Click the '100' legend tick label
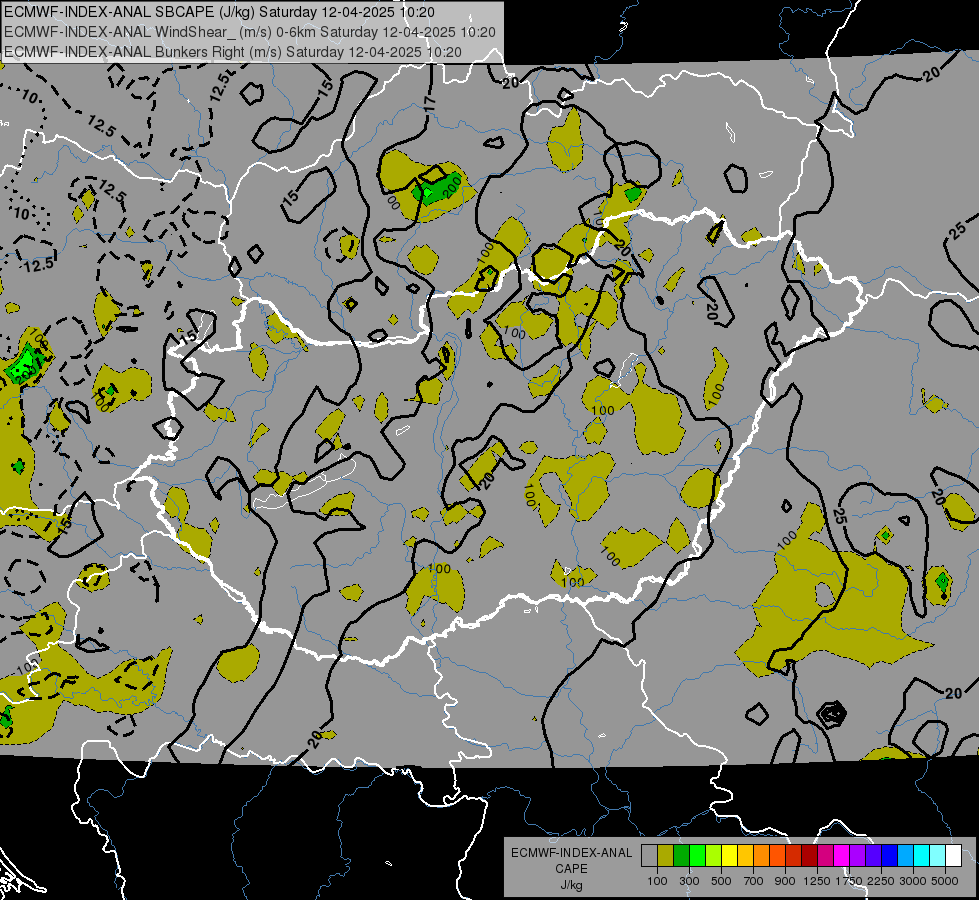This screenshot has width=979, height=900. pos(657,881)
